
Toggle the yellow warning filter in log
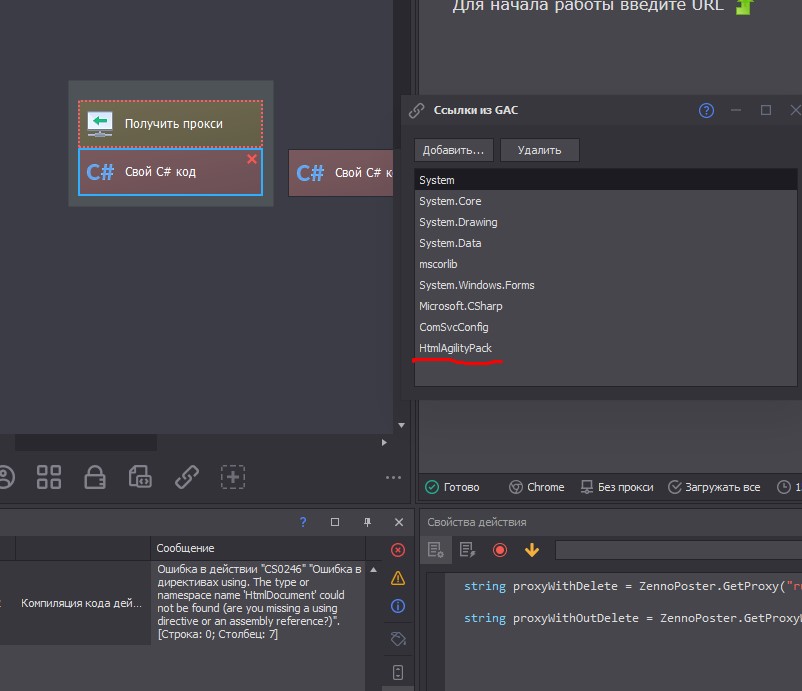[398, 578]
